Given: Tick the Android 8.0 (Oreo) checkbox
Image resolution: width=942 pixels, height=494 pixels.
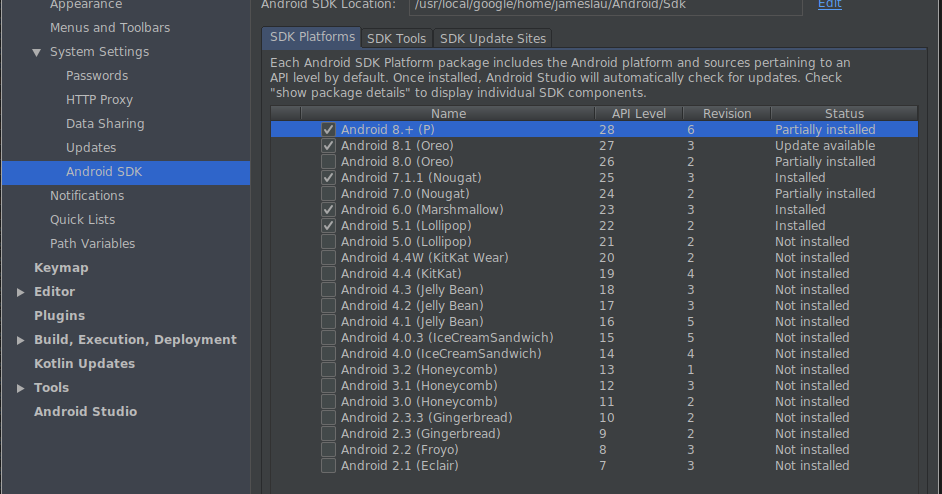Looking at the screenshot, I should tap(328, 162).
